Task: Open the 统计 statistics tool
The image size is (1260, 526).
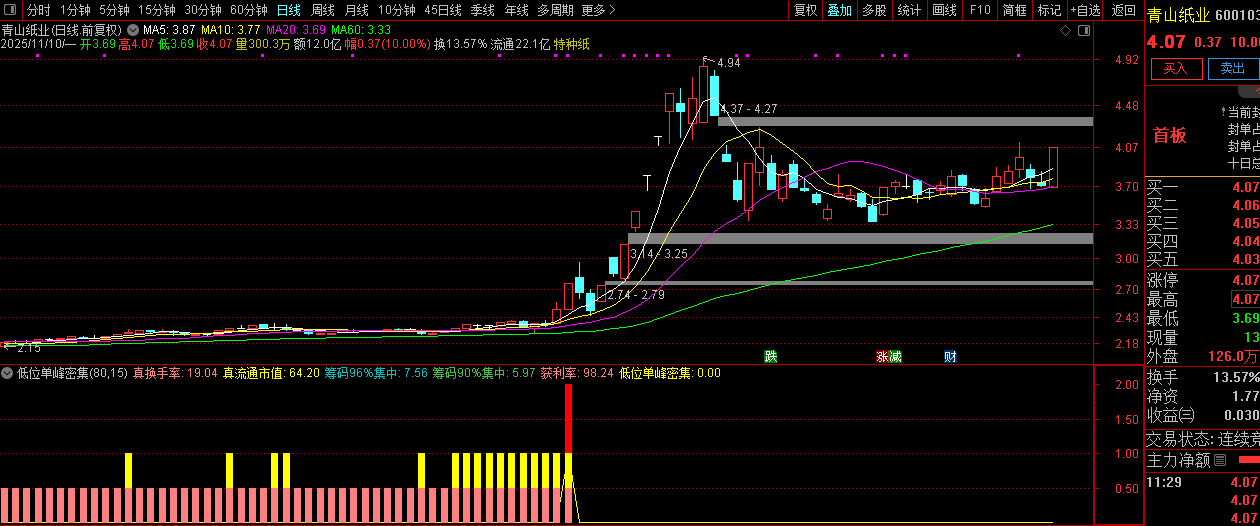Action: (909, 10)
